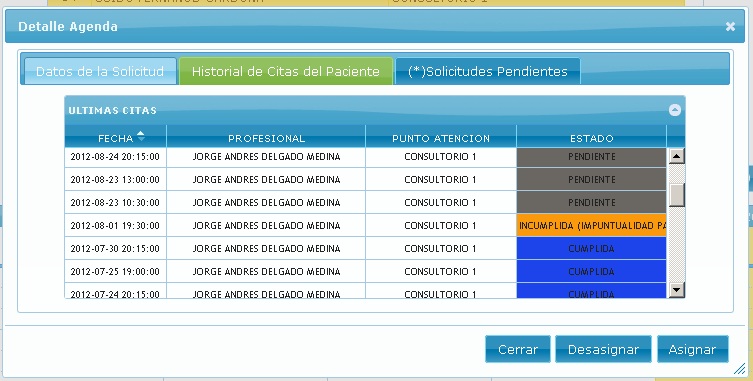Switch to Historial de Citas del Paciente tab
753x381 pixels.
(x=286, y=71)
